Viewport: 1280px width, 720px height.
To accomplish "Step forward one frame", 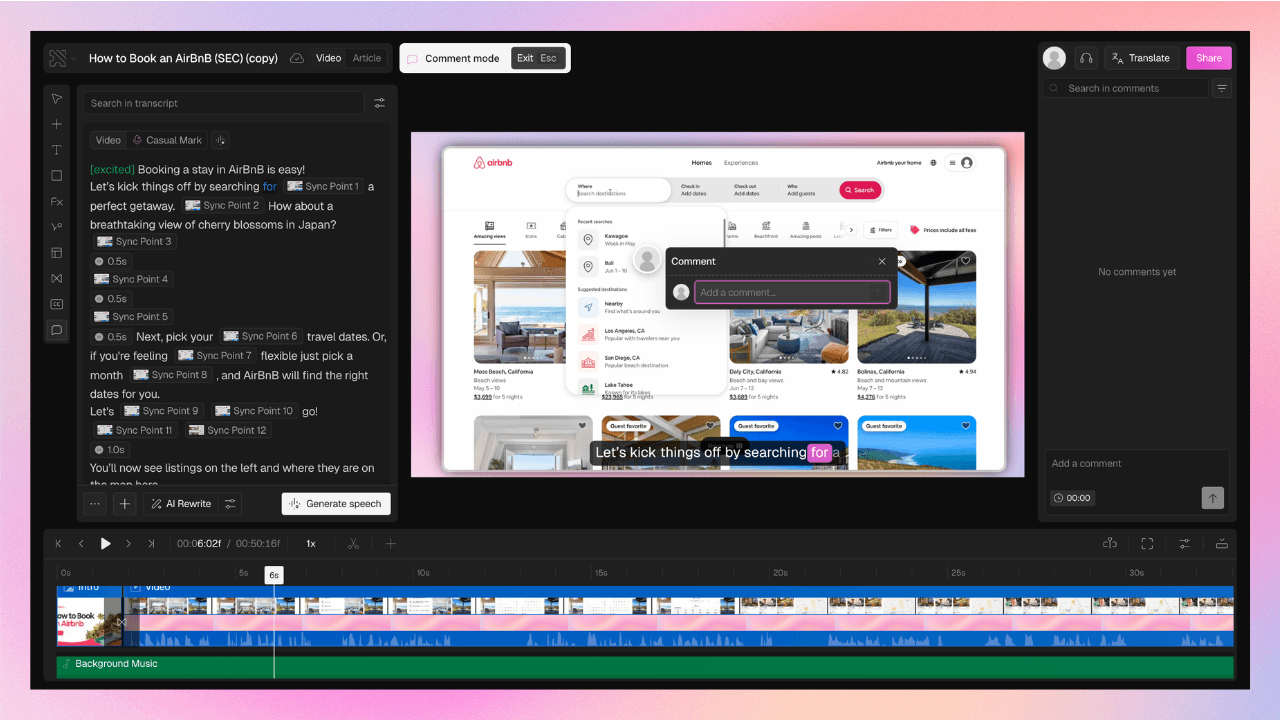I will (x=128, y=544).
